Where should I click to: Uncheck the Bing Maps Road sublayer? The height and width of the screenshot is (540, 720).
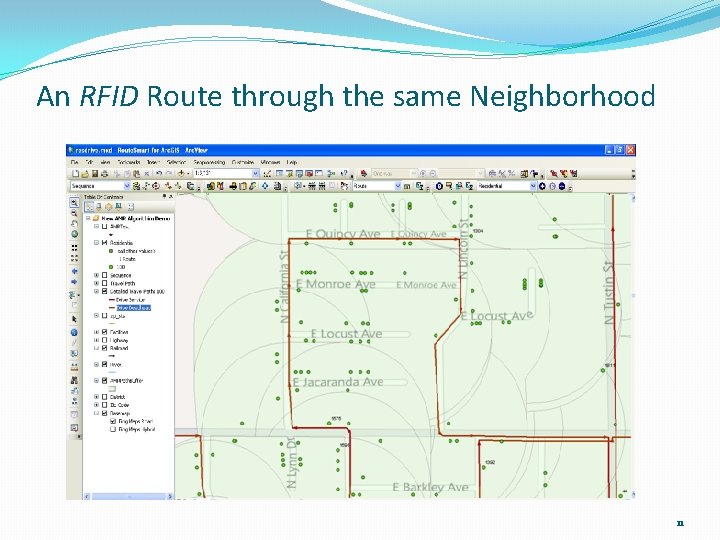coord(113,421)
